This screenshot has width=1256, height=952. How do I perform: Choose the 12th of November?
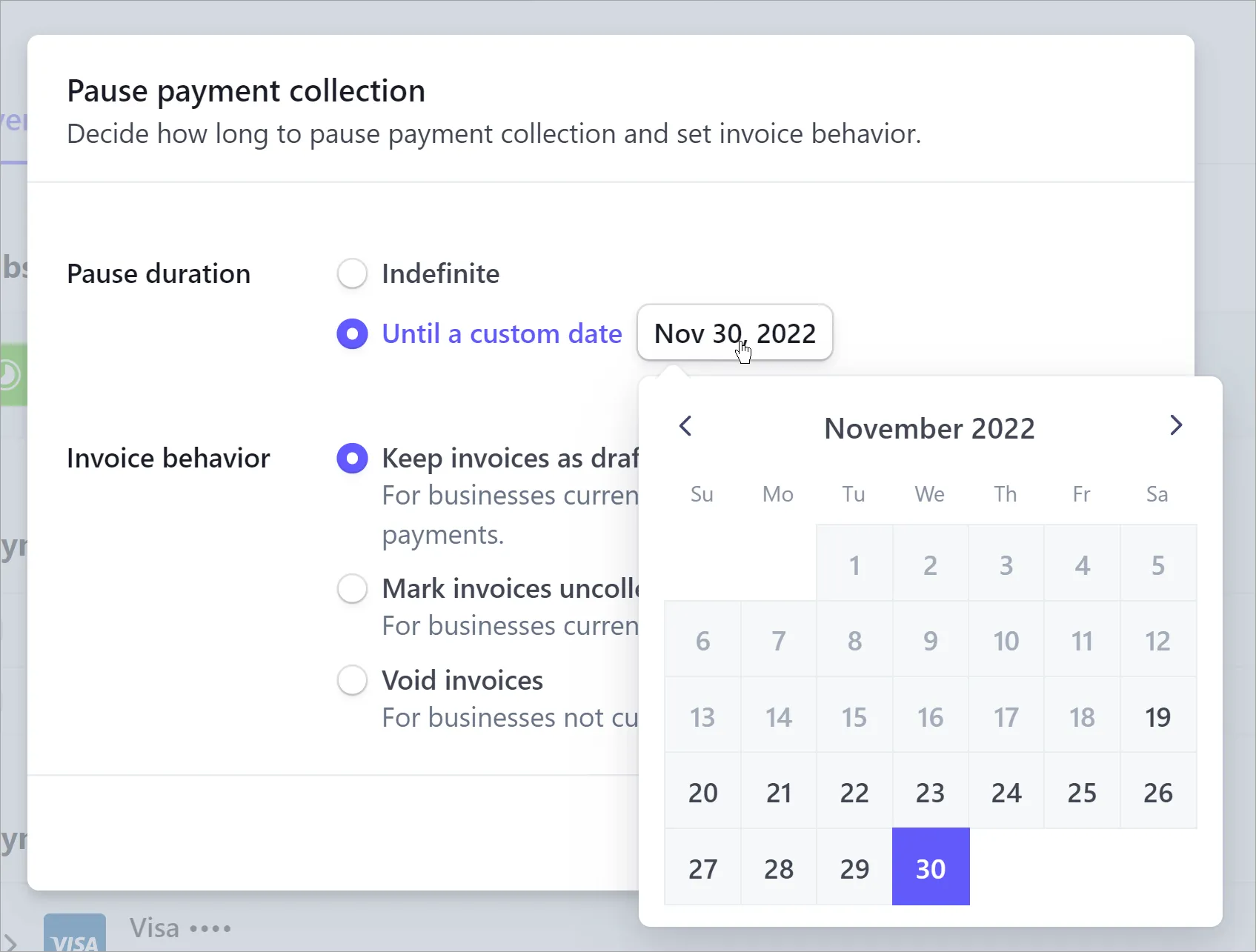coord(1157,640)
